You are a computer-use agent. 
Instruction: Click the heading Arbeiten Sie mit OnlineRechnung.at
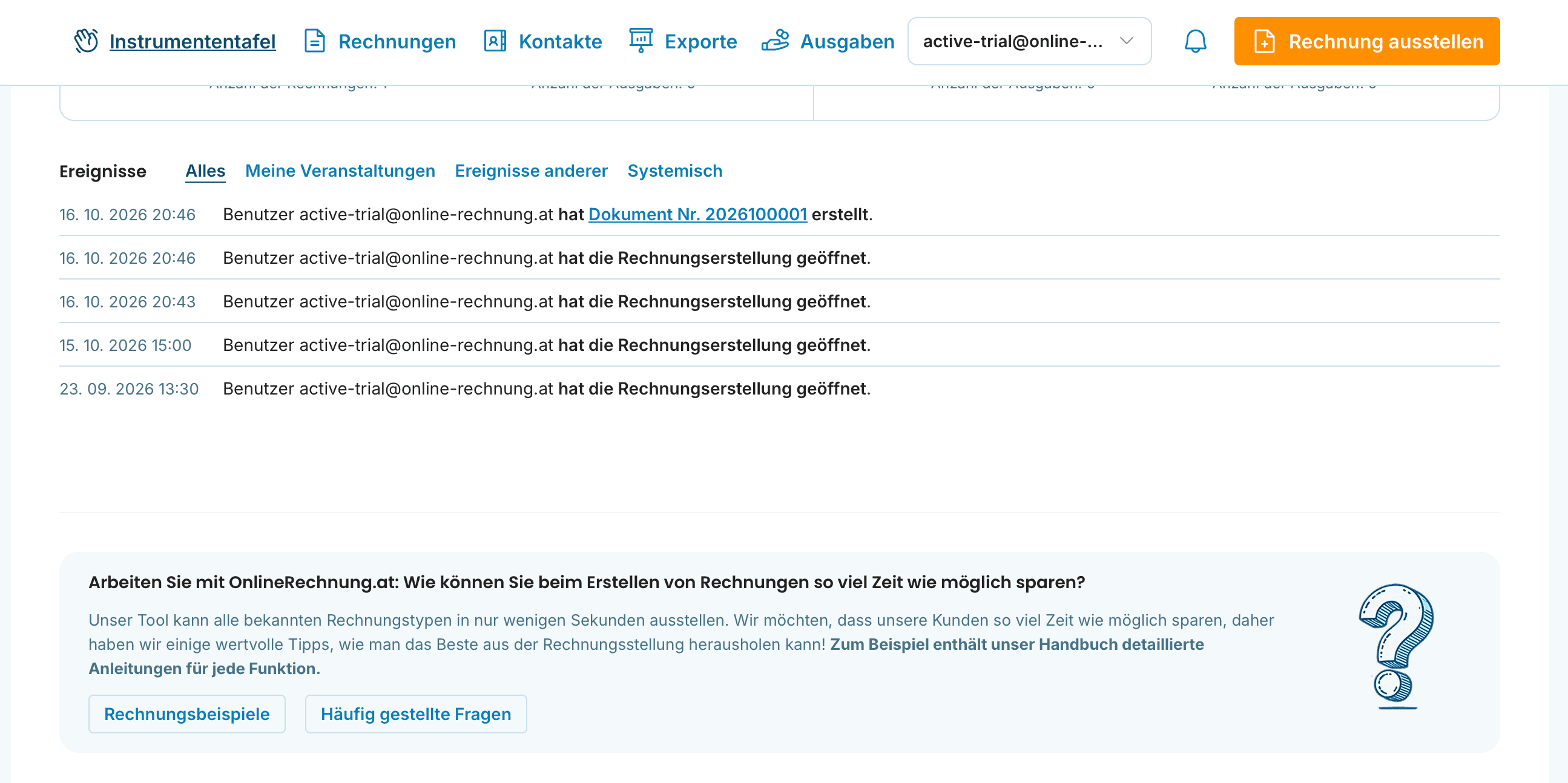click(x=587, y=582)
